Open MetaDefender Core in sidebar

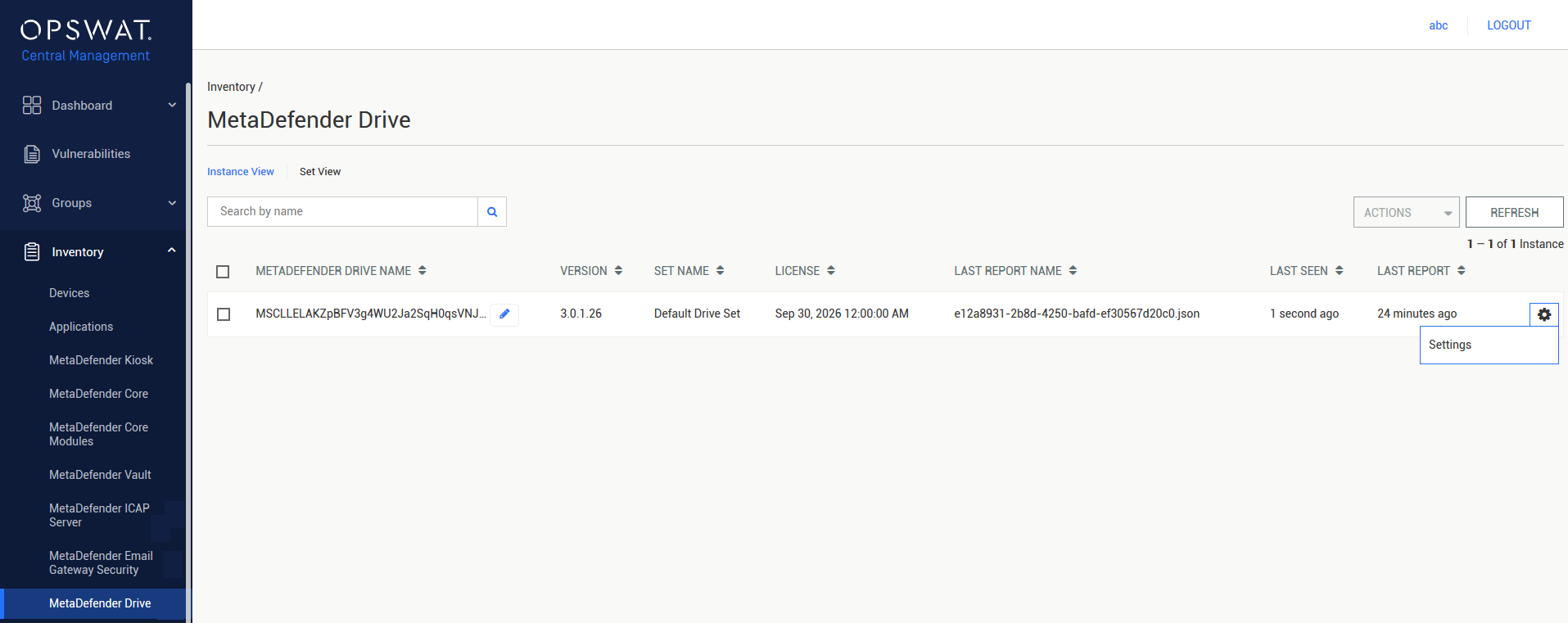tap(98, 394)
